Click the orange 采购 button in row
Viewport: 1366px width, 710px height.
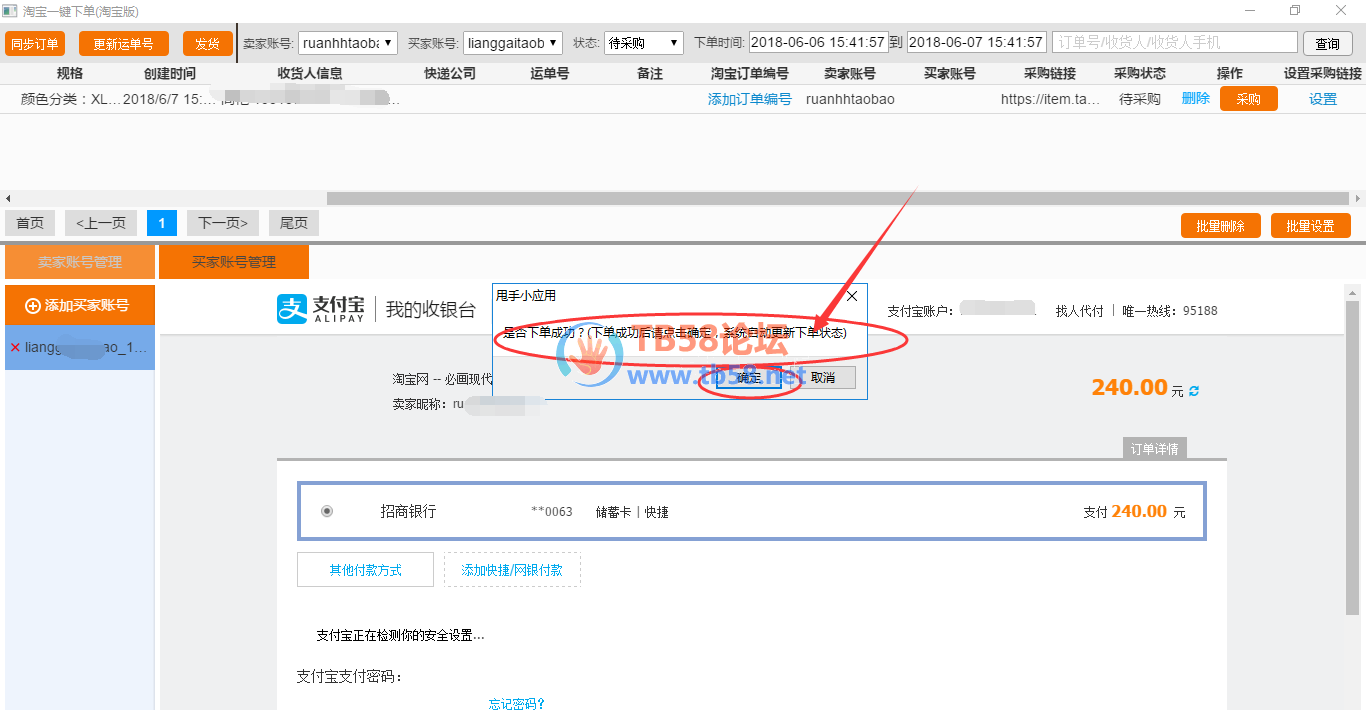1248,99
